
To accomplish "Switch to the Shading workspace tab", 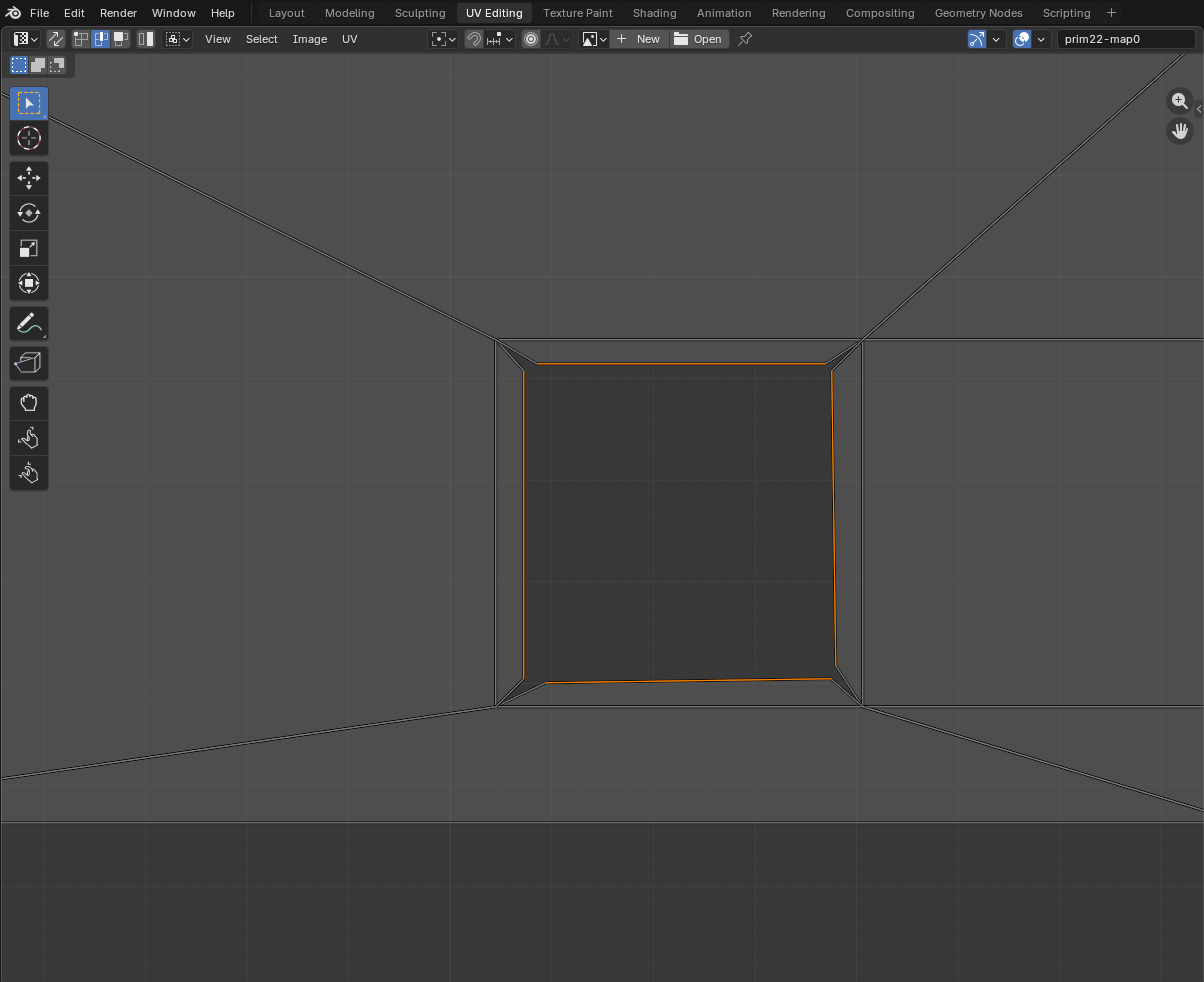I will tap(654, 13).
